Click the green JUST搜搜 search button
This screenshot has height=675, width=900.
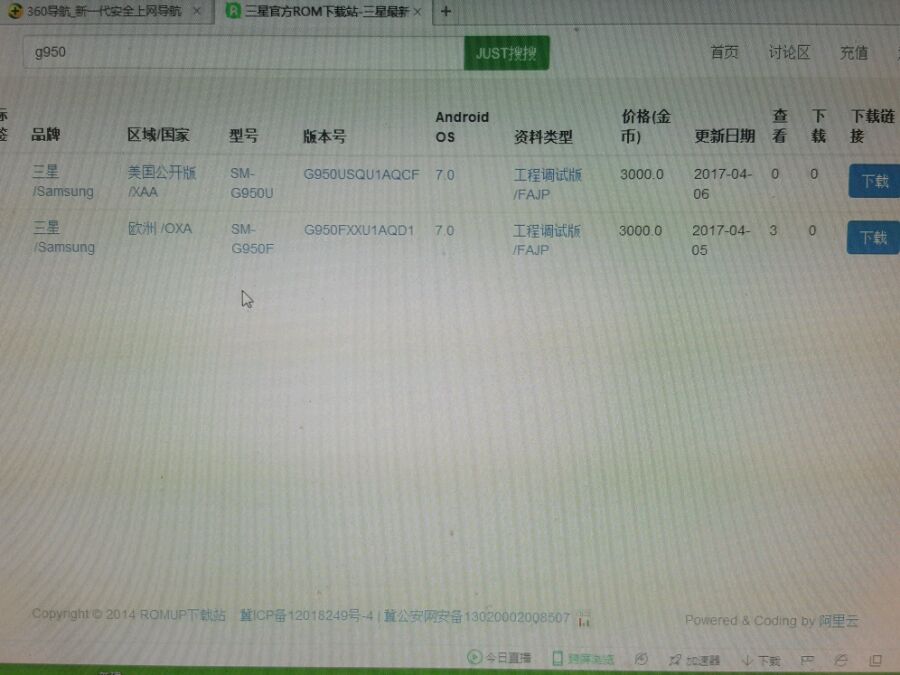tap(506, 53)
